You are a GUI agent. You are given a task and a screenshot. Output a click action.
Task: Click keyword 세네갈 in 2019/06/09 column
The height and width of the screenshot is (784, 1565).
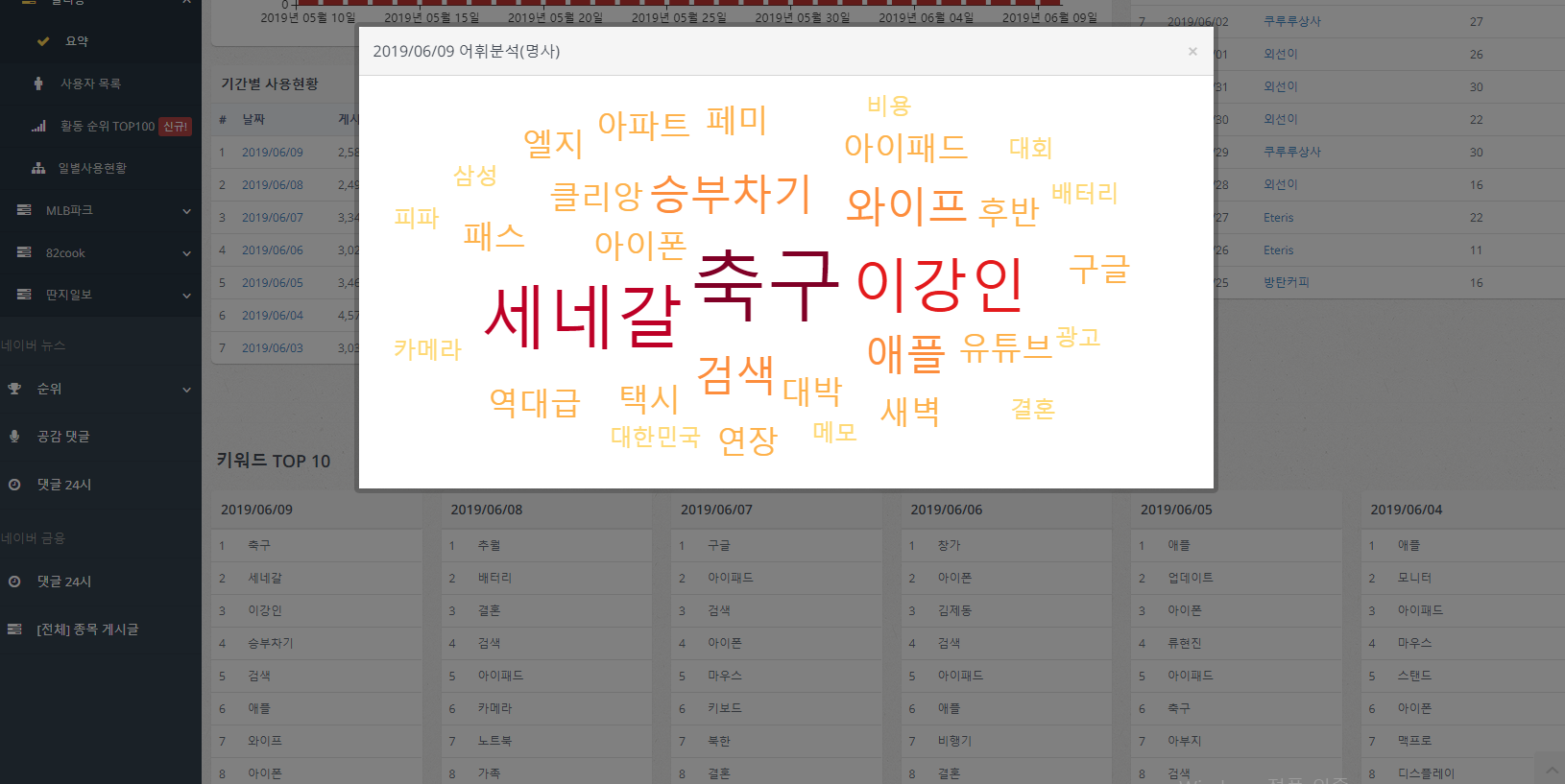(265, 578)
